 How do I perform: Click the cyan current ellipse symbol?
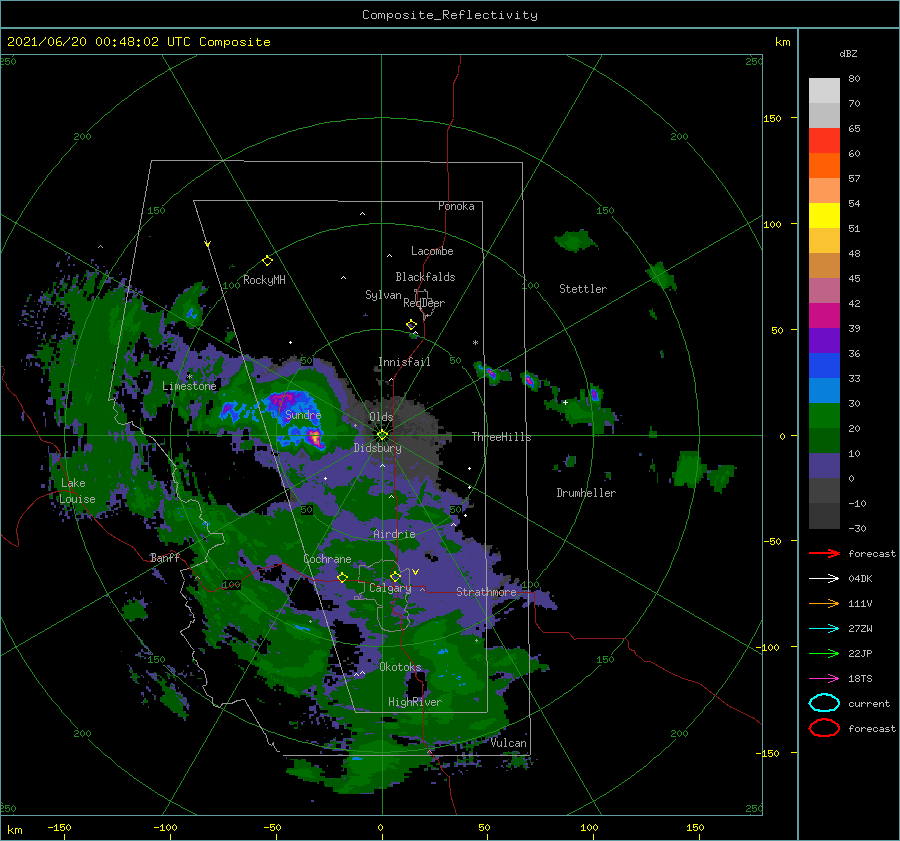(x=824, y=703)
